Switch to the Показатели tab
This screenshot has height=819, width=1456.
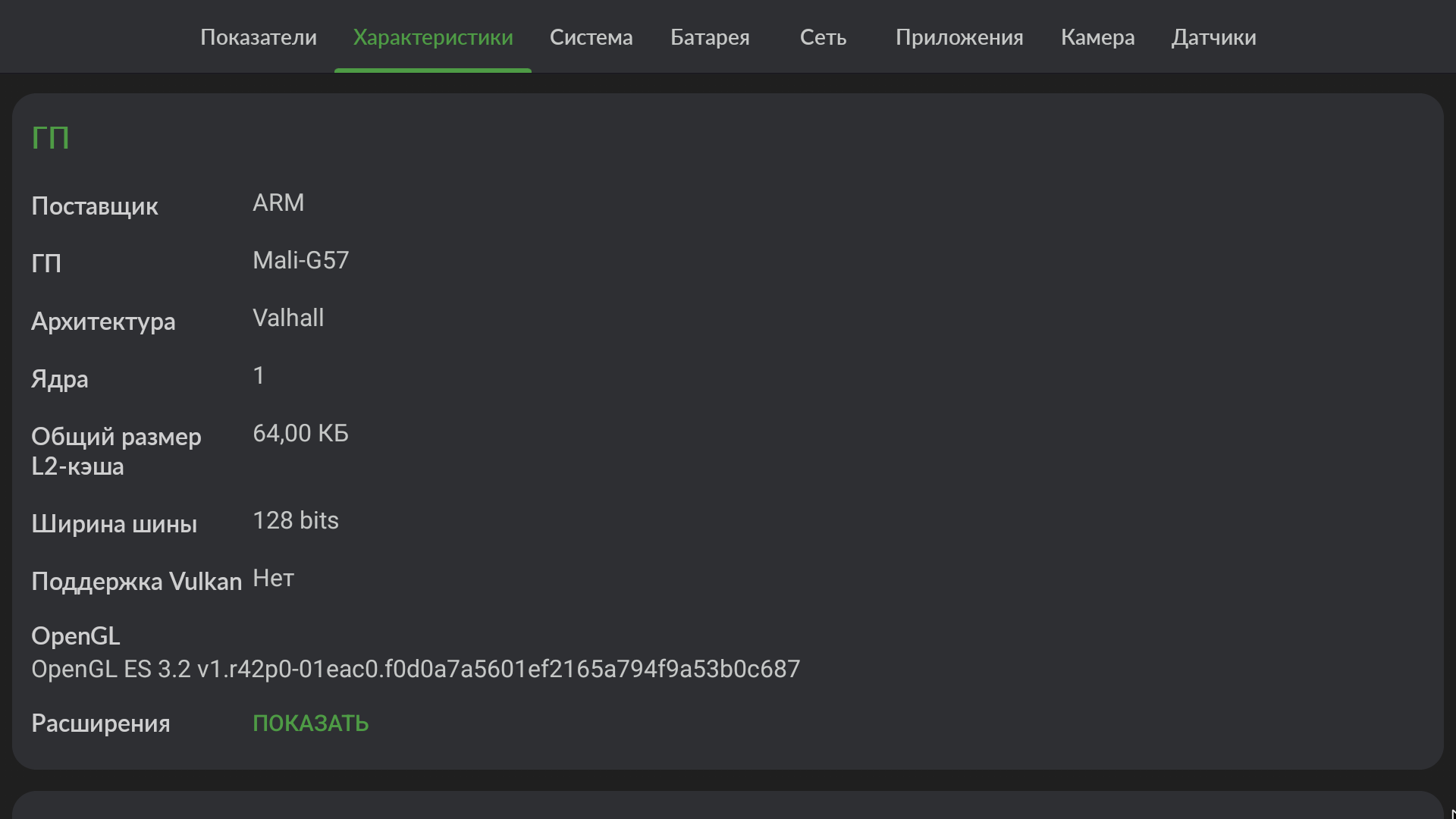click(x=259, y=37)
